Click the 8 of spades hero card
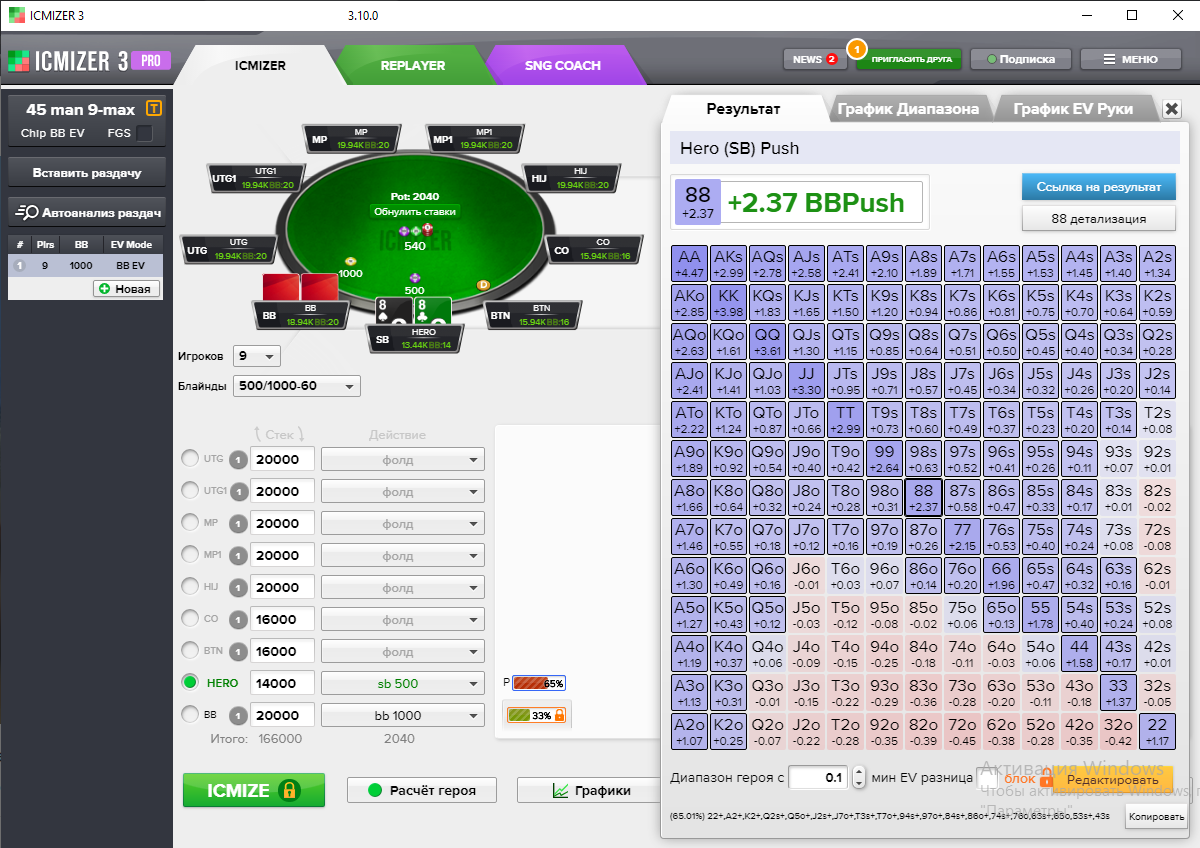This screenshot has height=848, width=1200. 394,310
